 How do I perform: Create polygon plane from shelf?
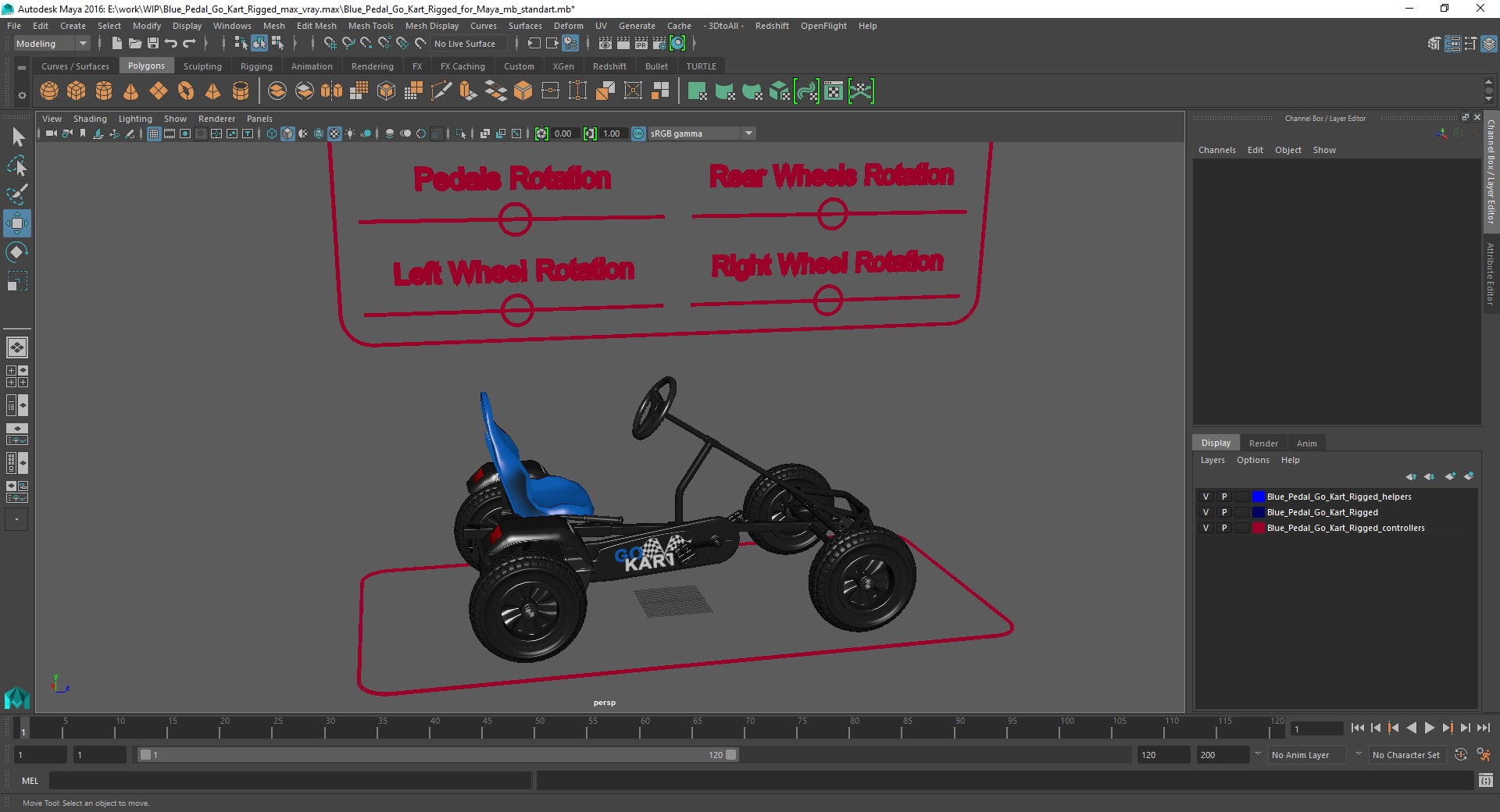159,91
